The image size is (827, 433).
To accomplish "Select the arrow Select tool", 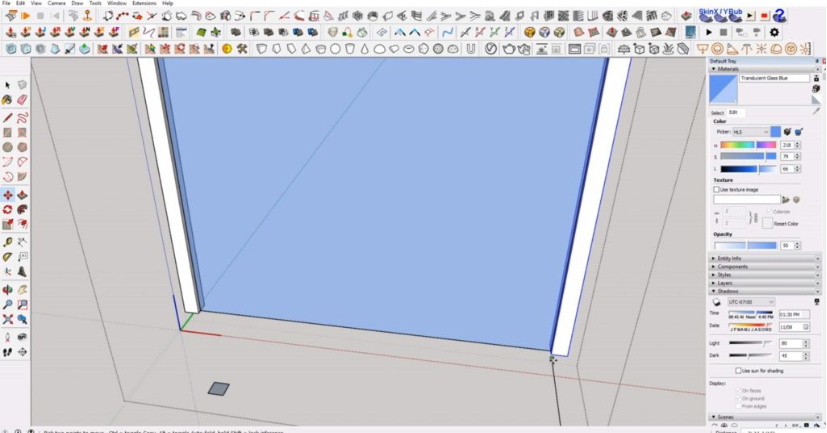I will (7, 85).
